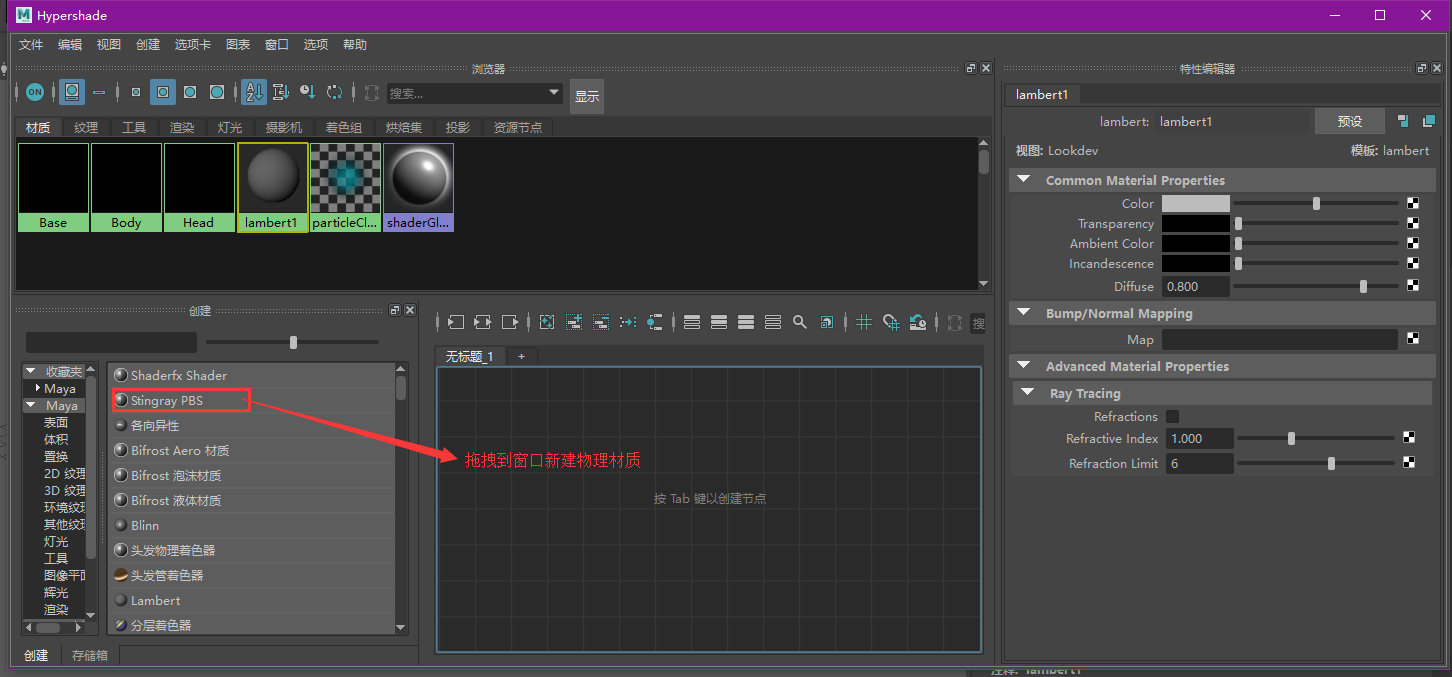Screen dimensions: 1452x677
Task: Enable the Refractions checkbox
Action: click(x=1173, y=416)
